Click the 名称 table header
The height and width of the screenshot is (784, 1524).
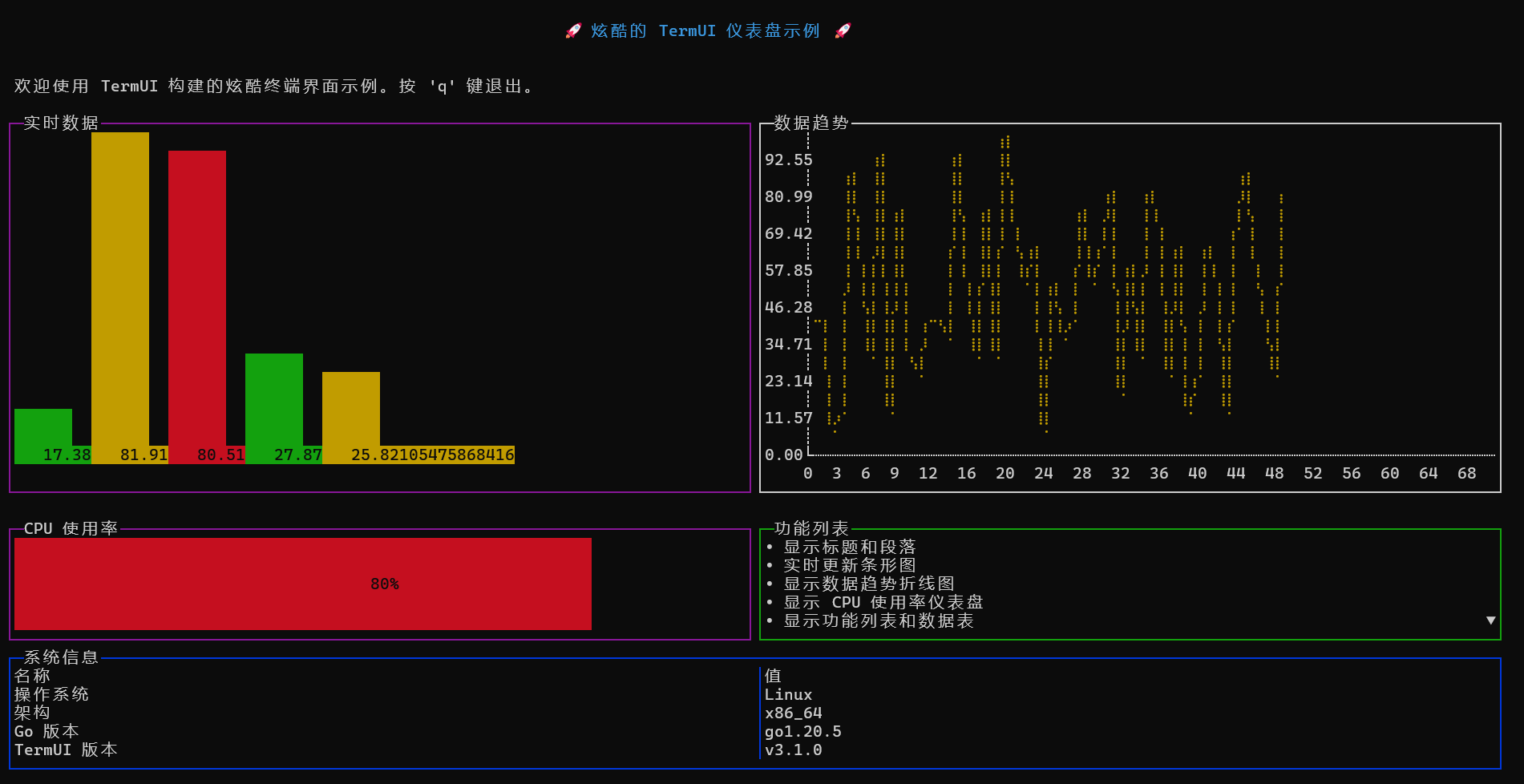[32, 676]
